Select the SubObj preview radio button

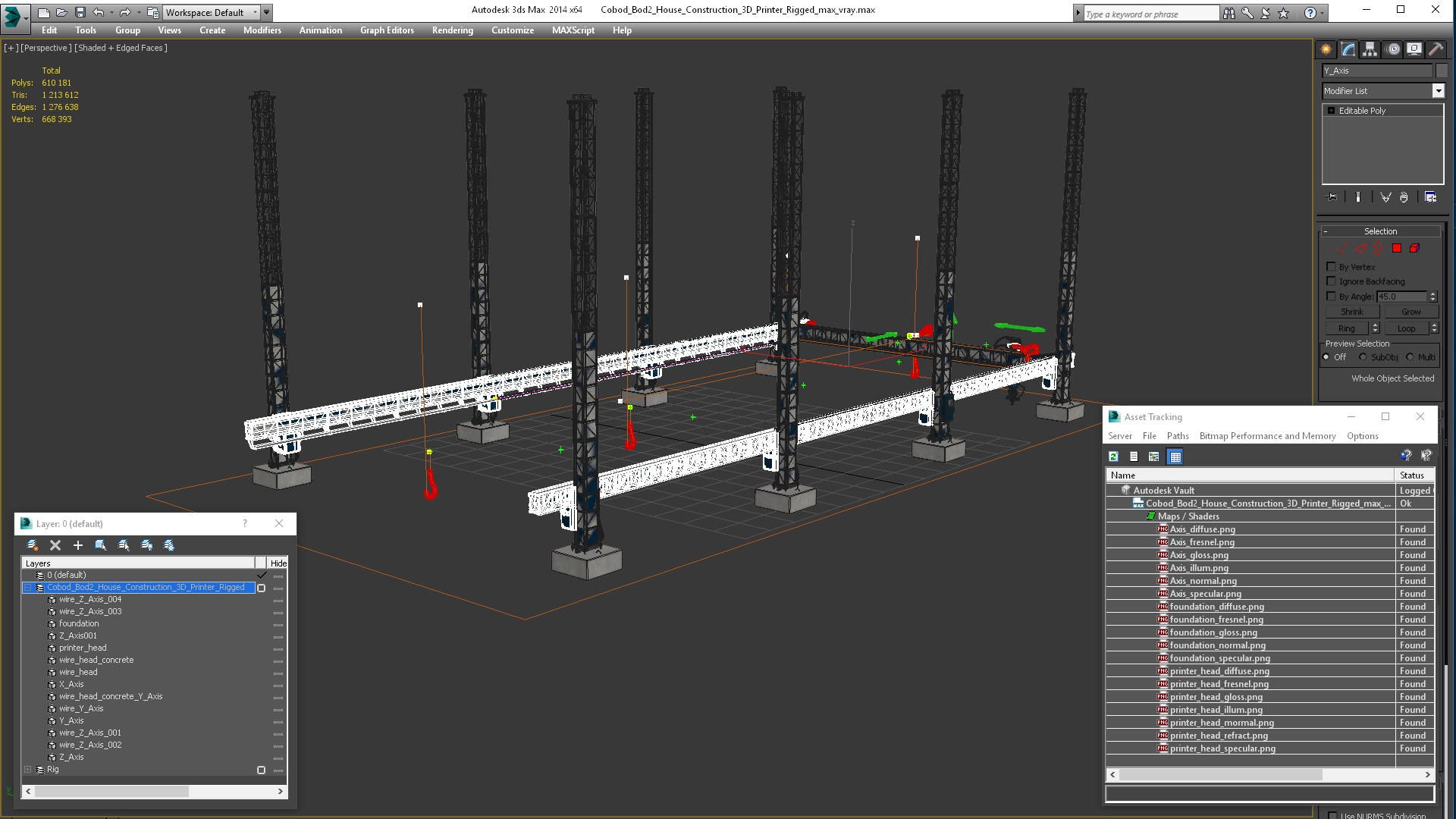point(1363,357)
